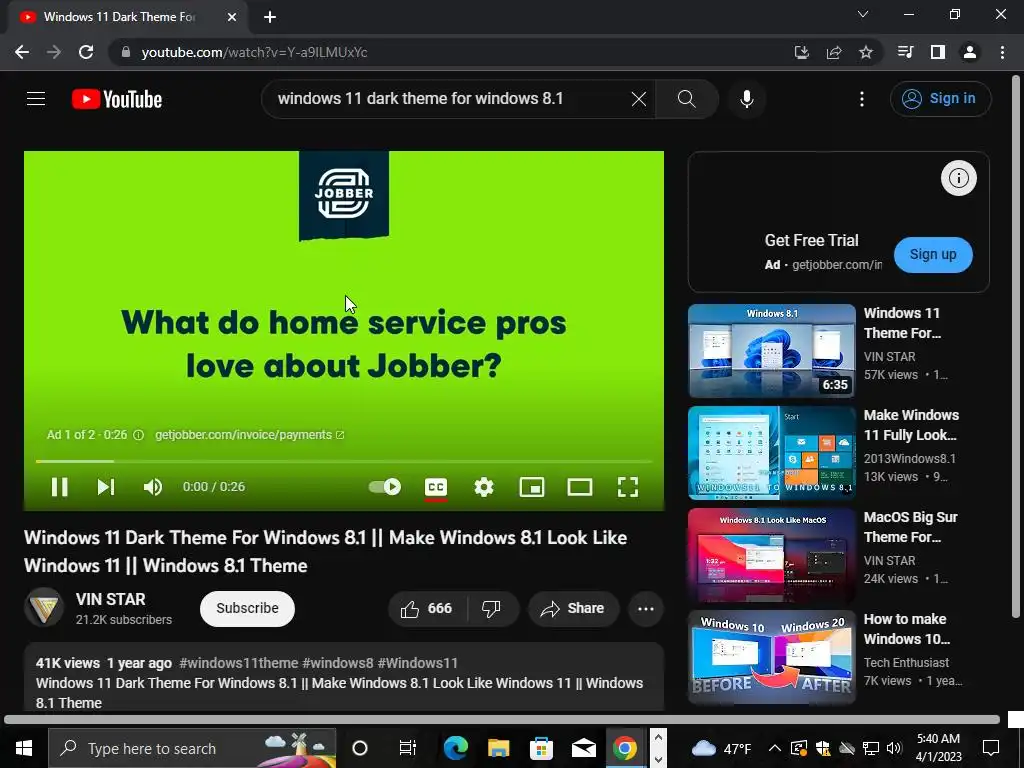
Task: Open media control icon in Chrome toolbar
Action: [905, 52]
